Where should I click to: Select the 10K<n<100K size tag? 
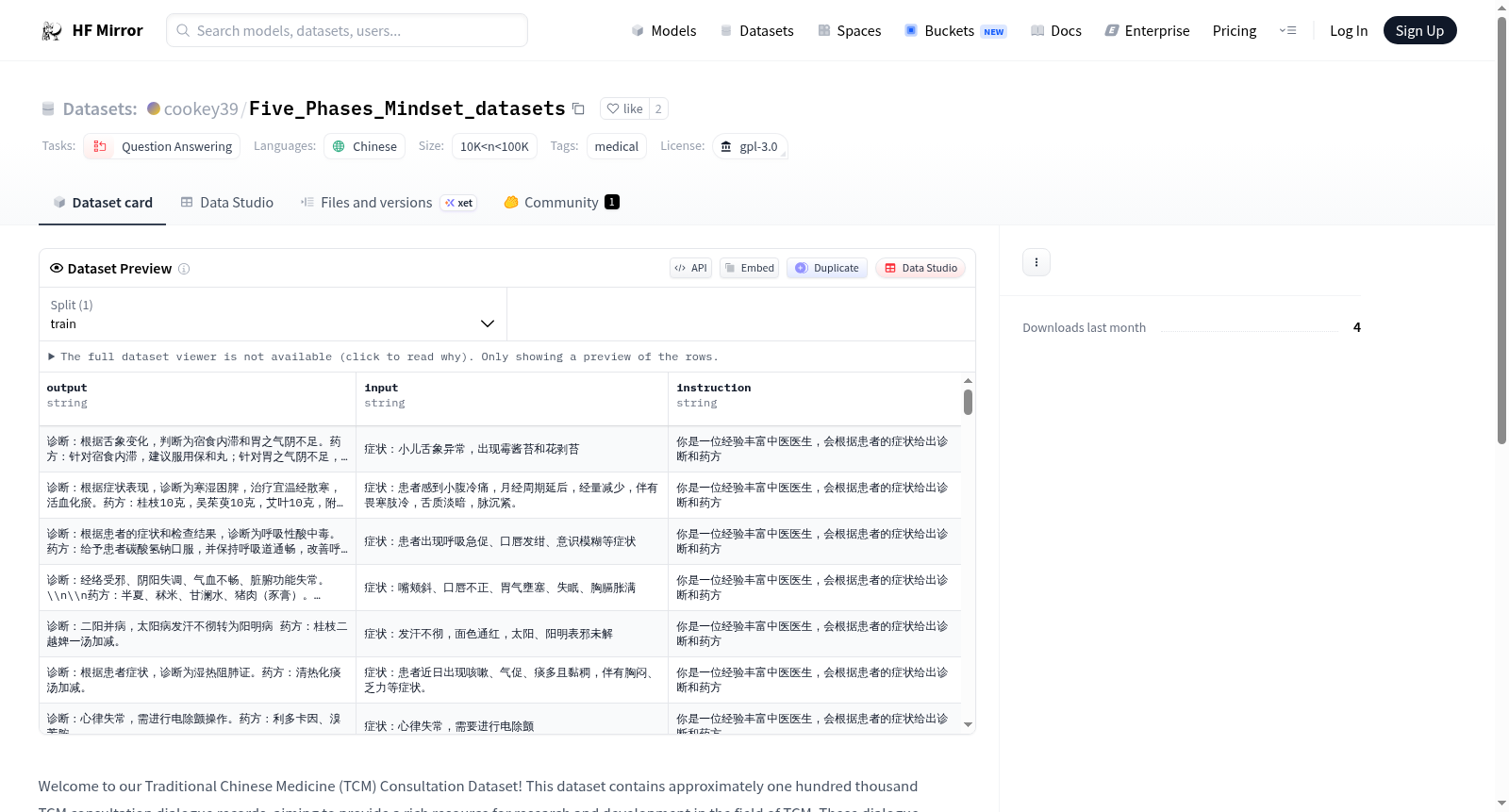pos(494,146)
